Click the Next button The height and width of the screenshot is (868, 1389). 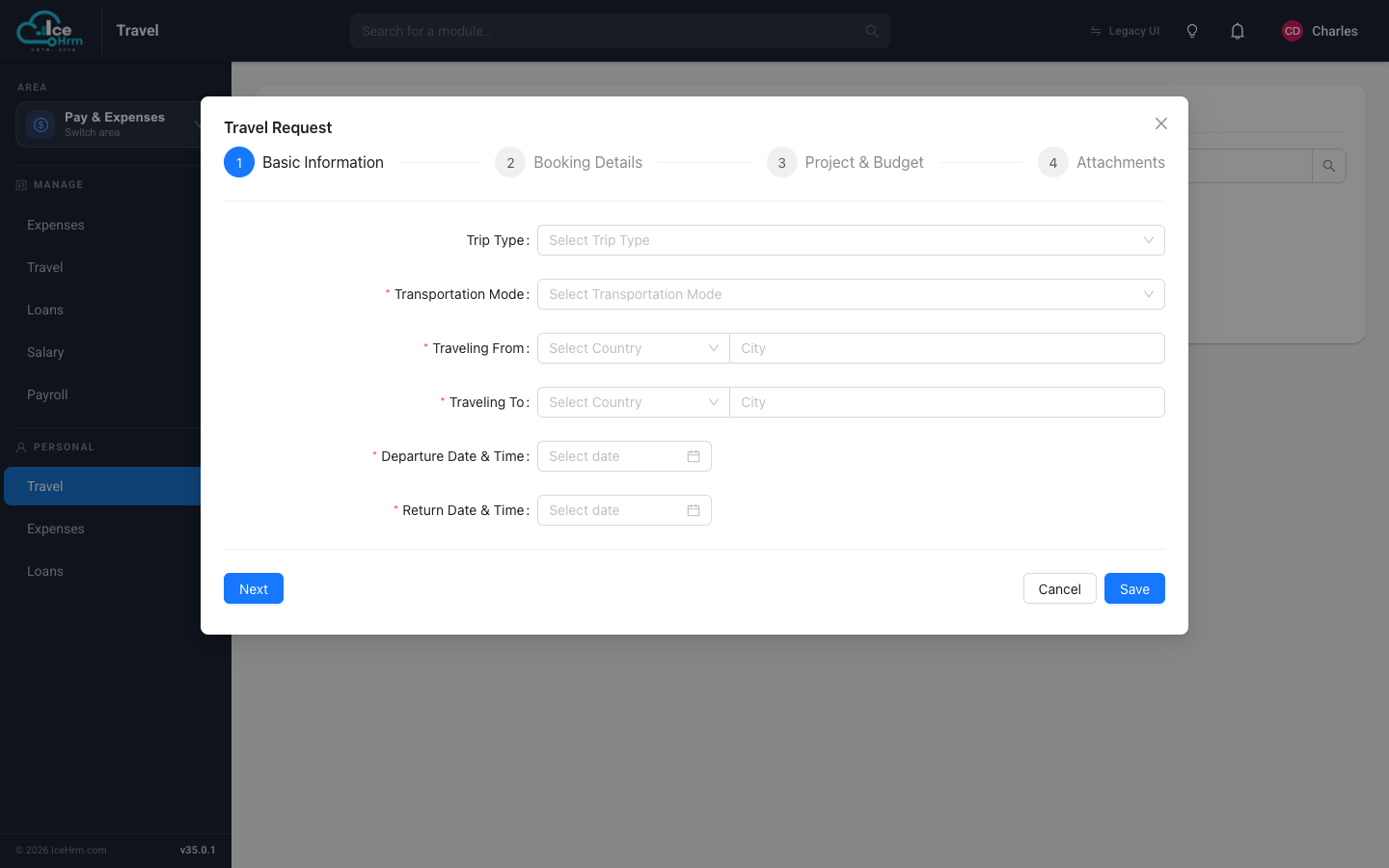coord(254,588)
